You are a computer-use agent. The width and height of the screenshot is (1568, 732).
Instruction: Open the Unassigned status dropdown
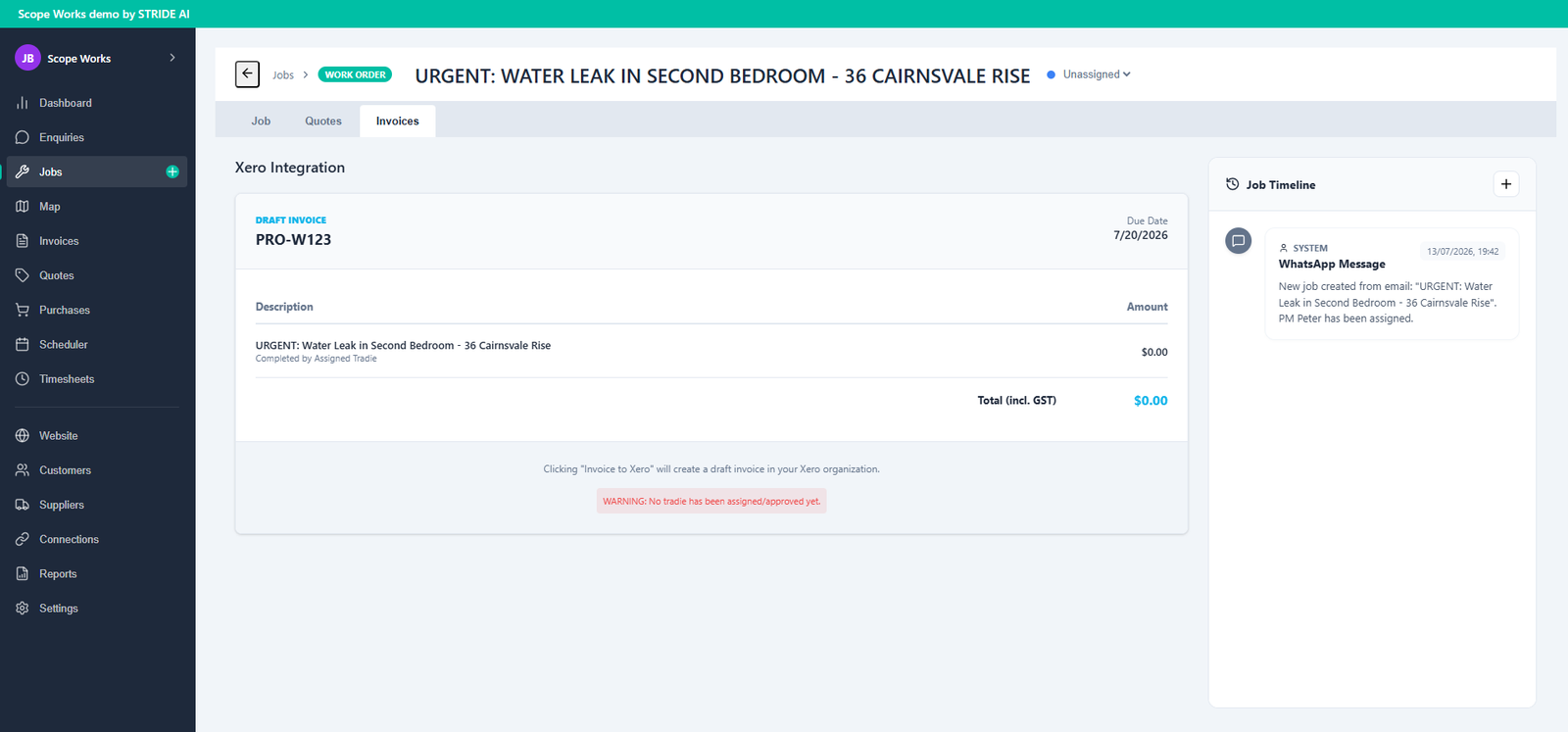[1089, 74]
